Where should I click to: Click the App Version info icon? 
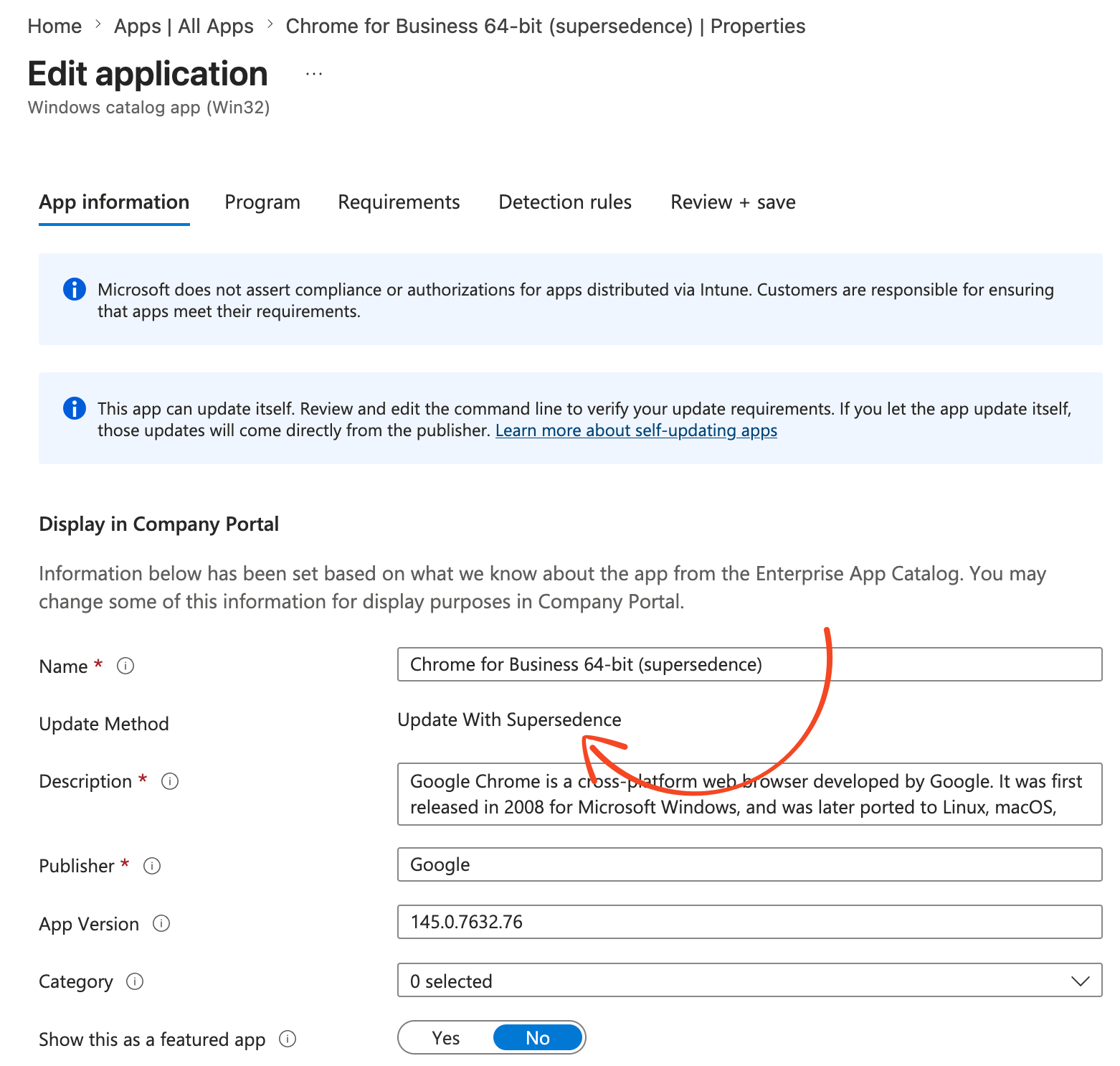[x=162, y=923]
